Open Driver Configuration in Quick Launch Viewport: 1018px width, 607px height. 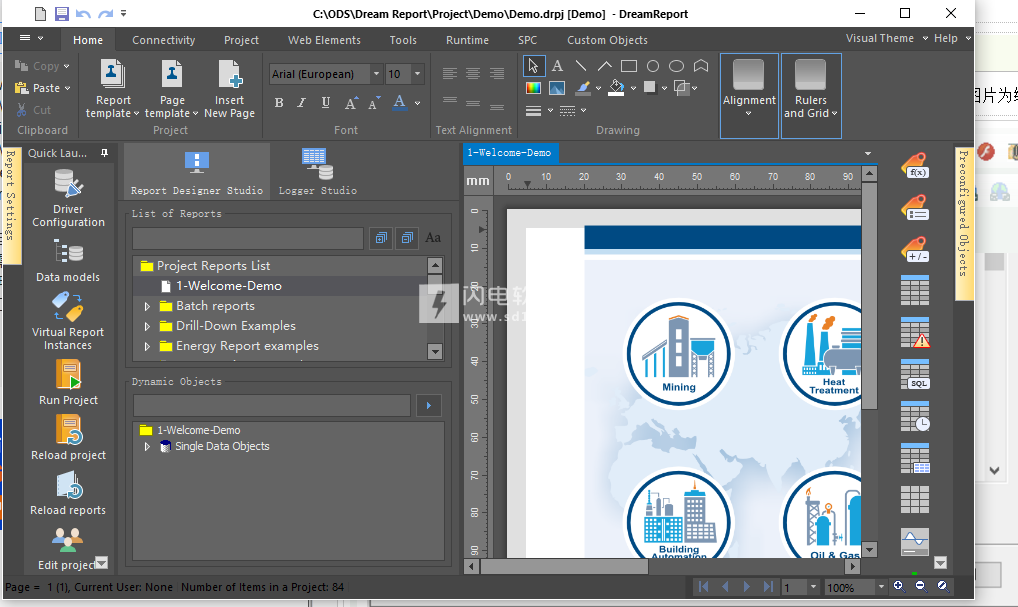pyautogui.click(x=68, y=198)
